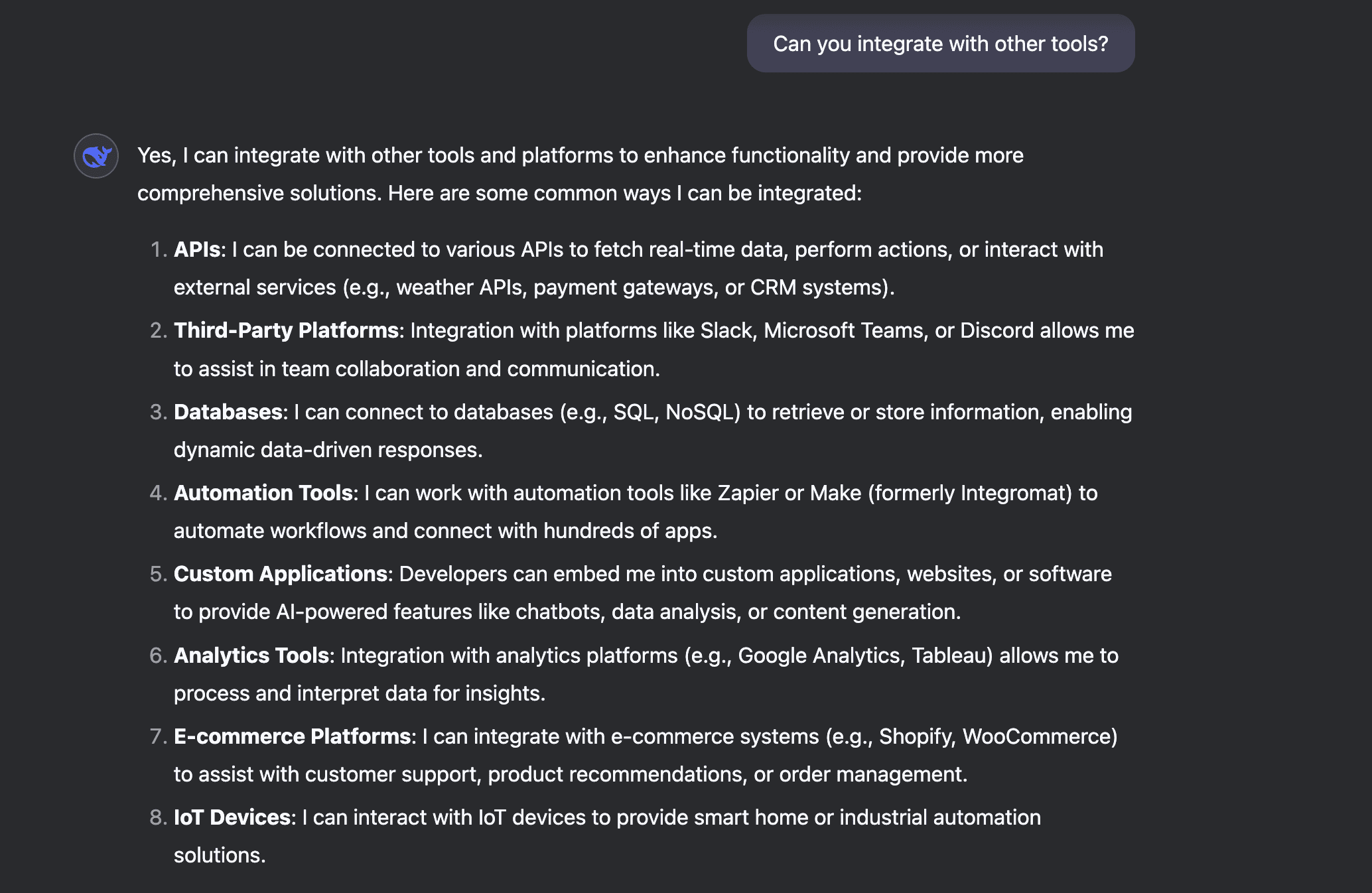Click the Shopify mention in item 7
Screen dimensions: 1372x893
pyautogui.click(x=916, y=736)
